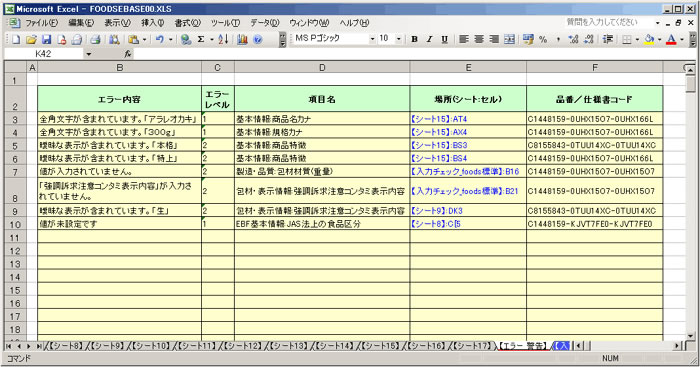The height and width of the screenshot is (367, 700).
Task: Open the font size dropdown
Action: click(399, 39)
